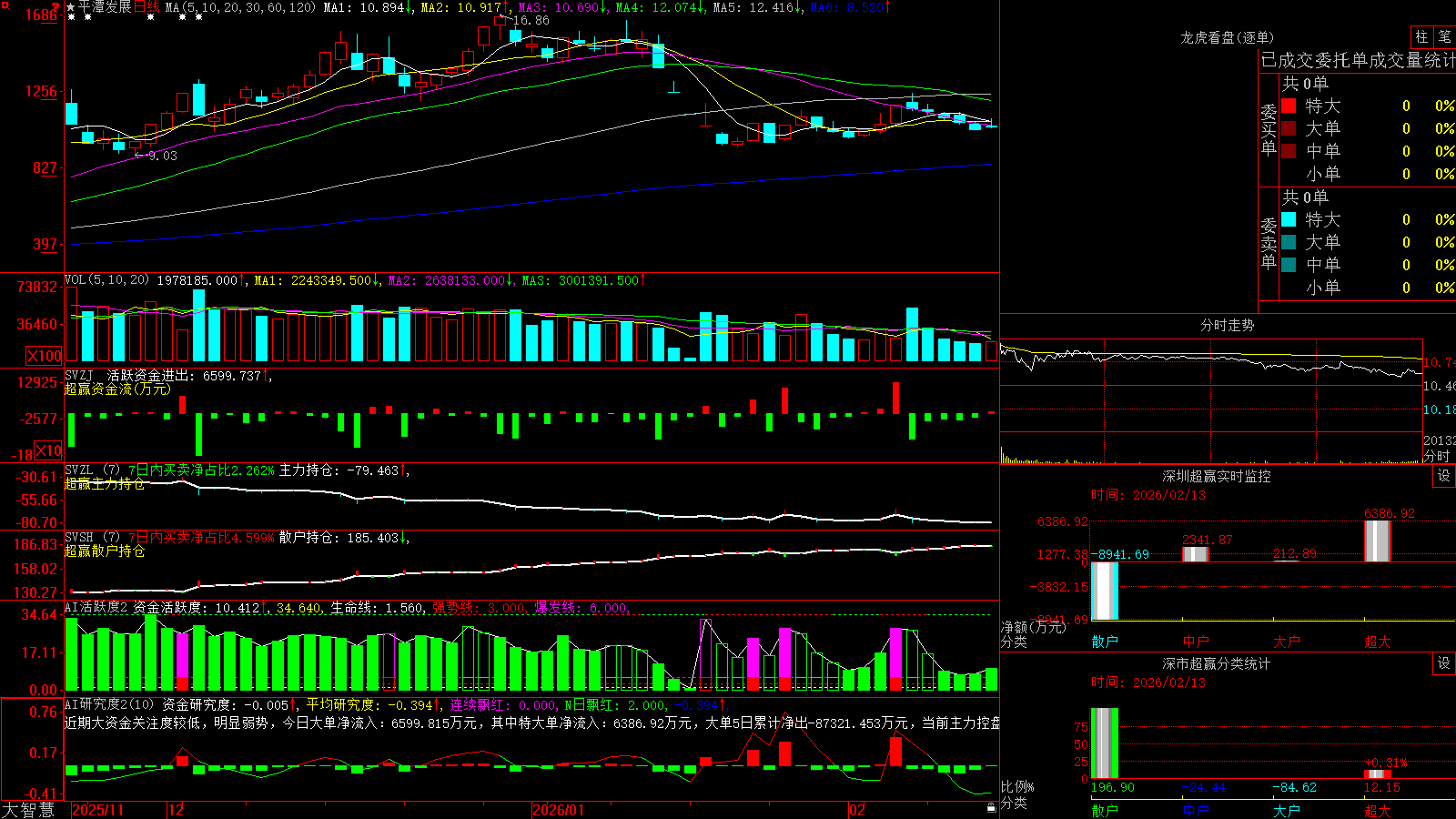Click the 分时走势 panel title

coord(1227,325)
